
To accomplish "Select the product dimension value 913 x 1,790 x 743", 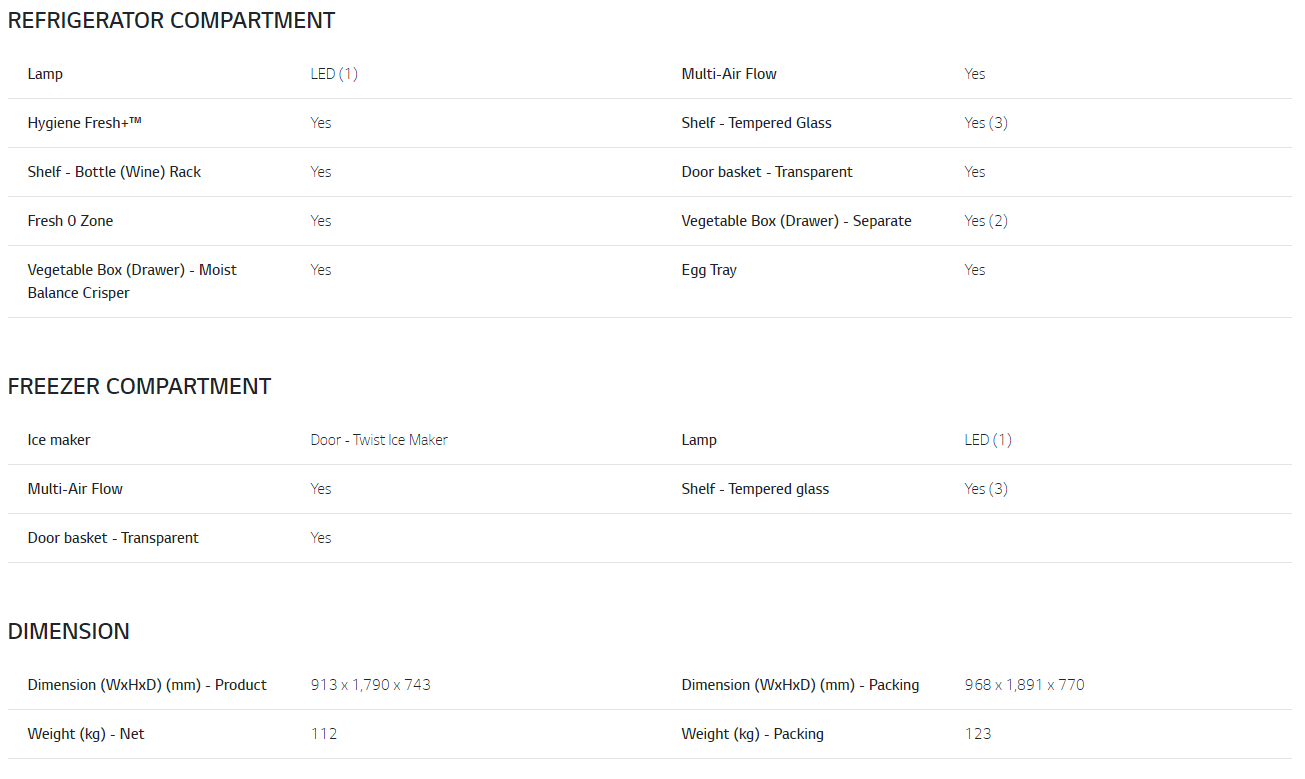I will (370, 685).
